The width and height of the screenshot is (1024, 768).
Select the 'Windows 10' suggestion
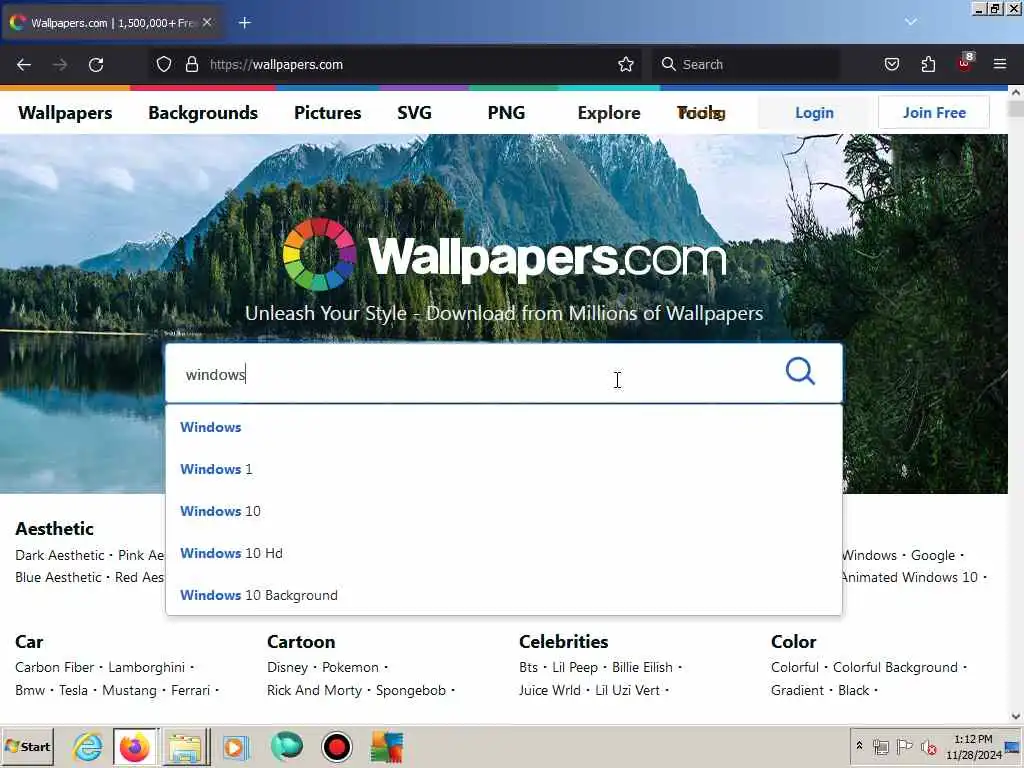504,511
